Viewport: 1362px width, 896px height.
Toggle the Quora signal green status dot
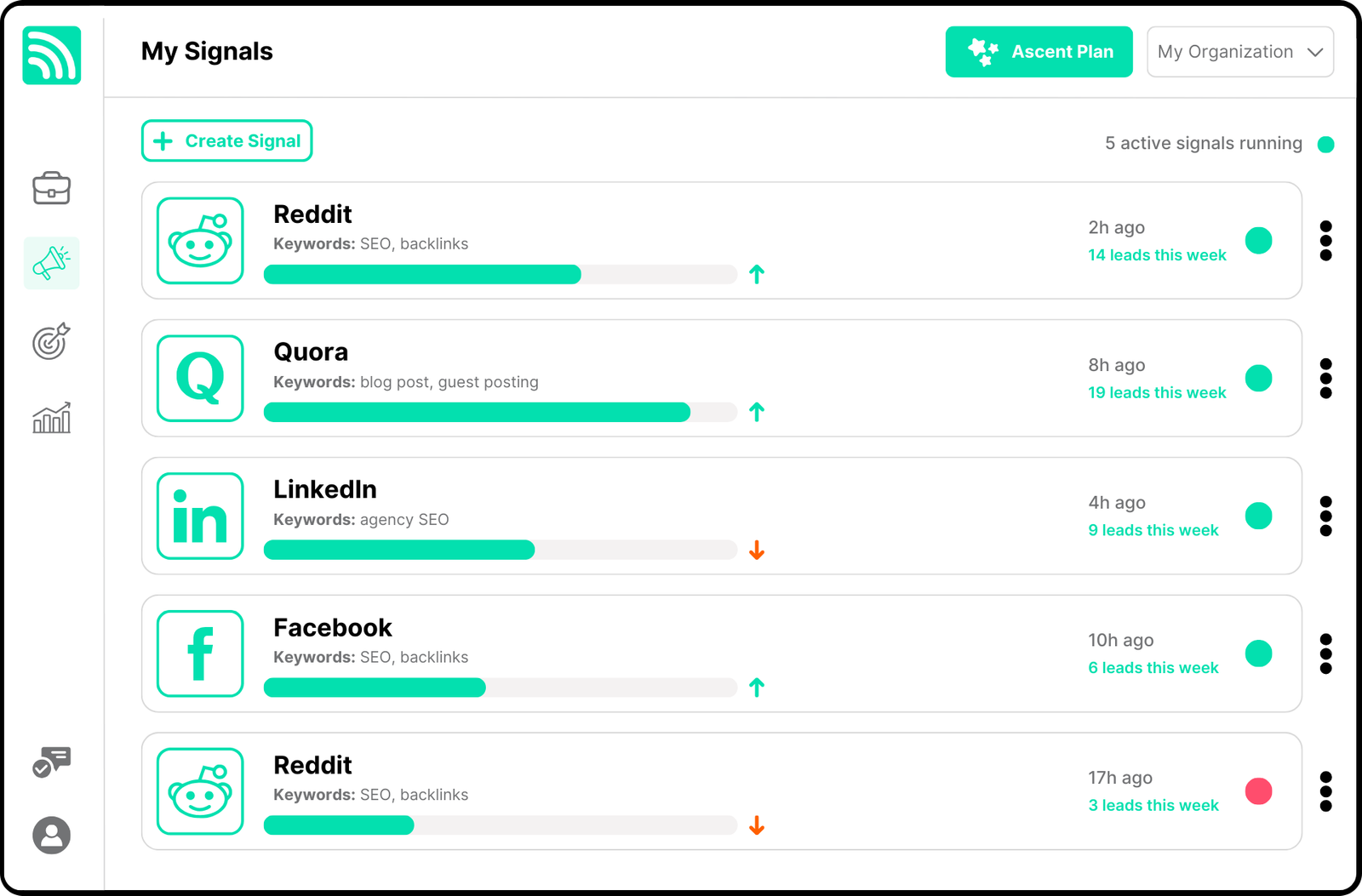[1258, 379]
